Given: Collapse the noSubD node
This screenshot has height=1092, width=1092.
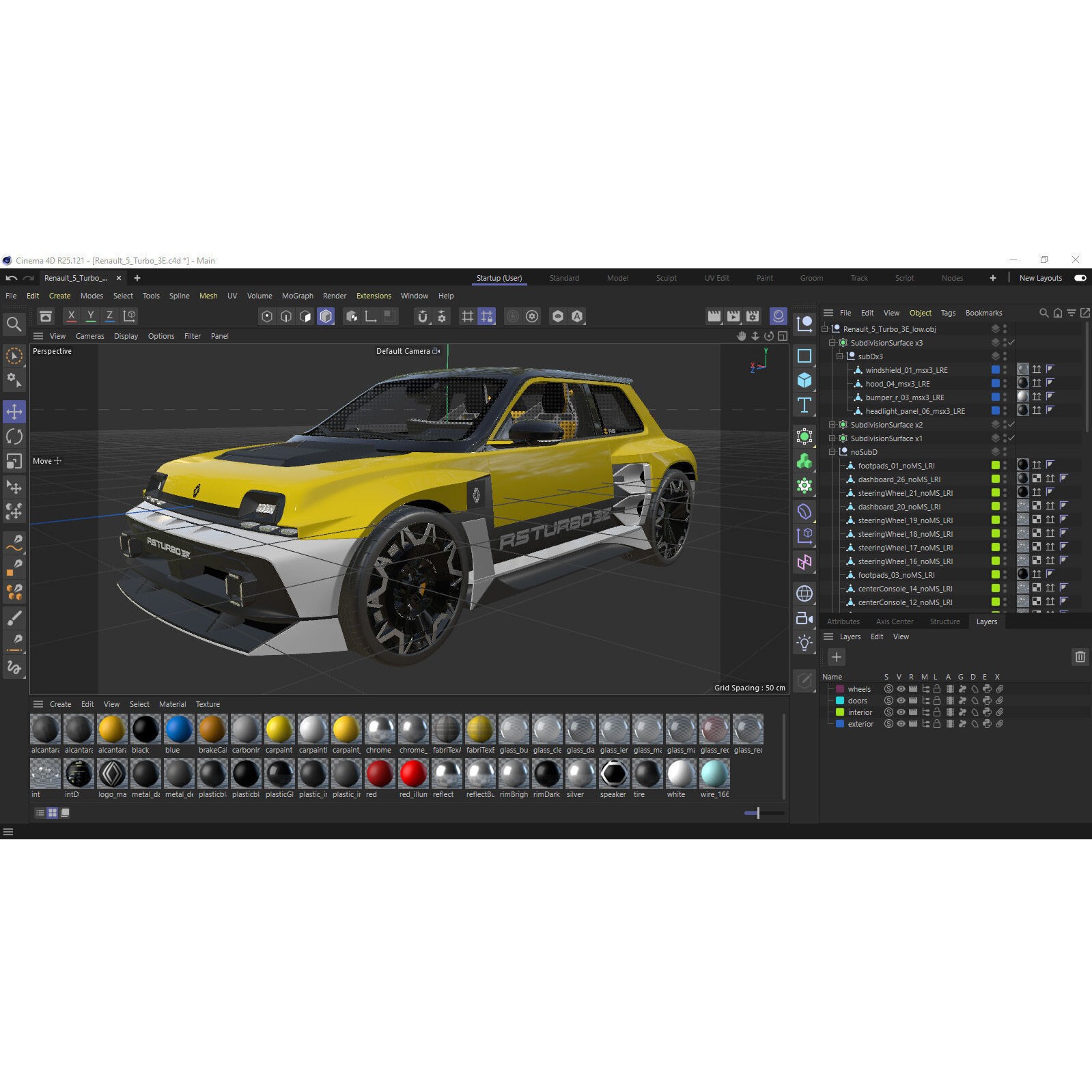Looking at the screenshot, I should pyautogui.click(x=832, y=452).
